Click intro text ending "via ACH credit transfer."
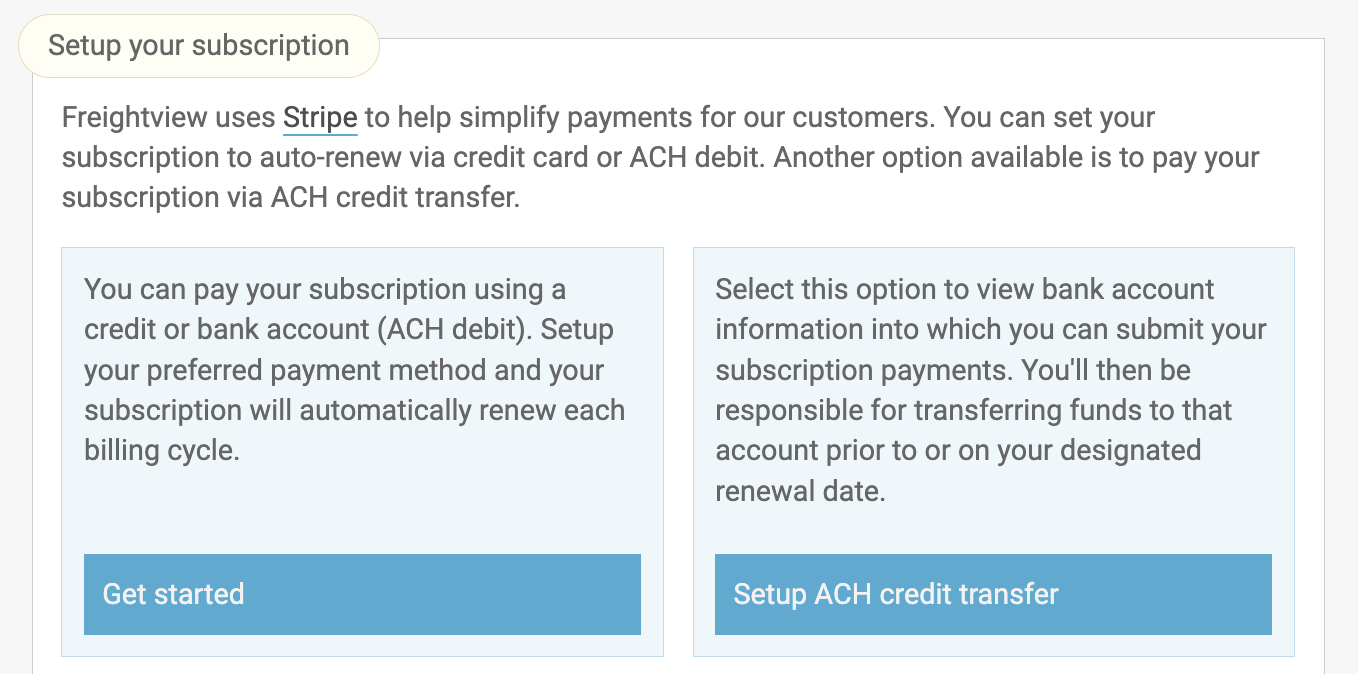Viewport: 1358px width, 674px height. [290, 198]
